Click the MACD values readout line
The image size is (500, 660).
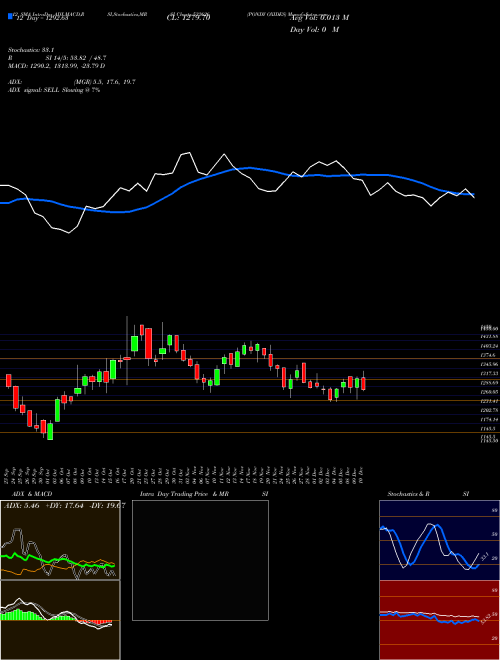point(56,66)
